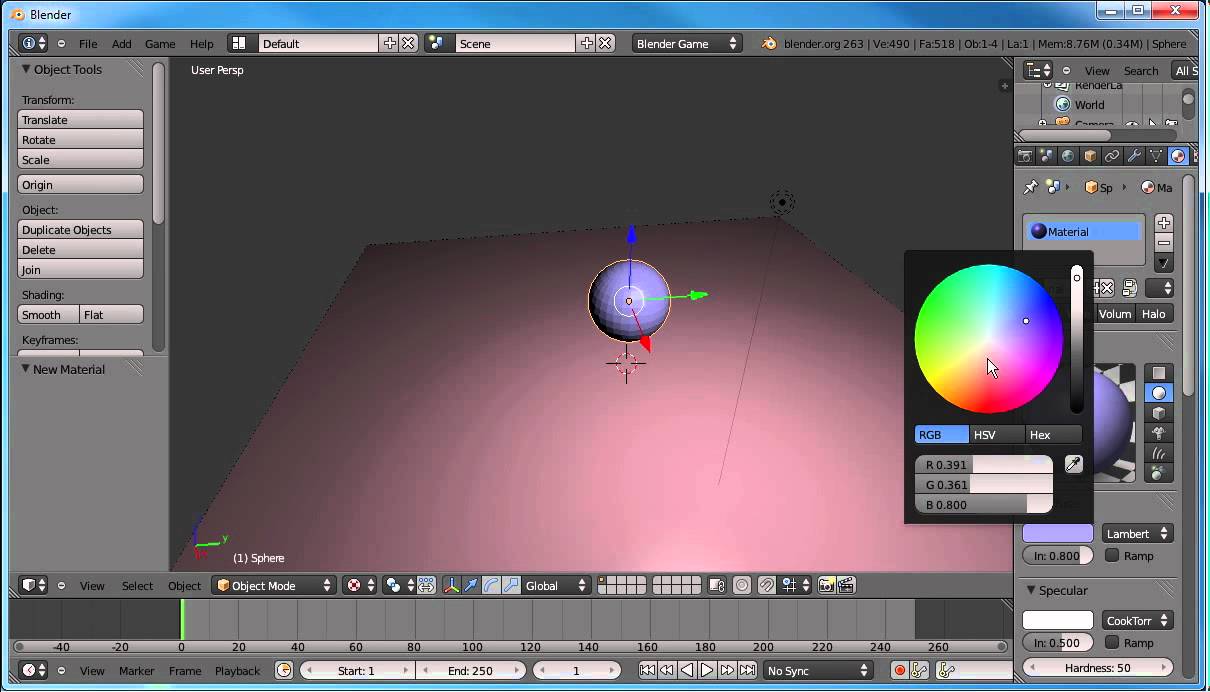Image resolution: width=1210 pixels, height=692 pixels.
Task: Click the red record auto-keyframe button
Action: [x=899, y=670]
